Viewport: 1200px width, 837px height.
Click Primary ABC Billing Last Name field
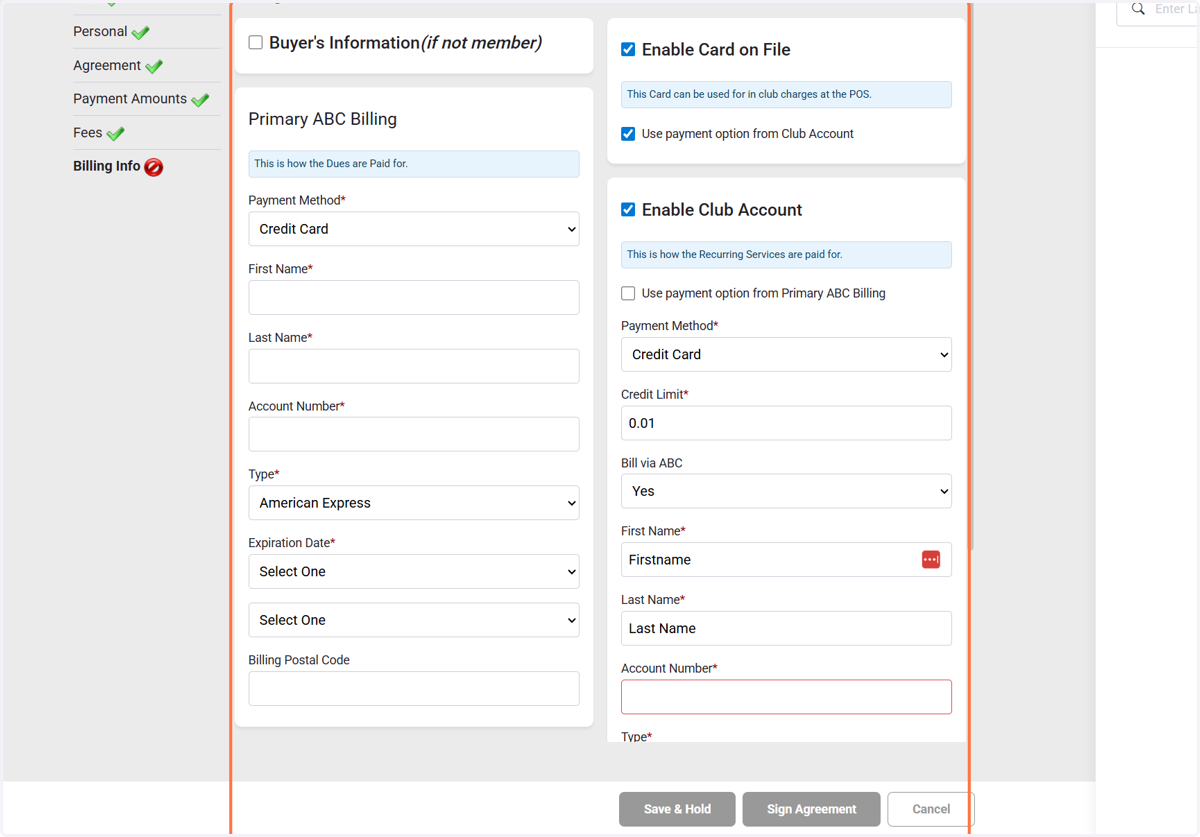[x=414, y=366]
